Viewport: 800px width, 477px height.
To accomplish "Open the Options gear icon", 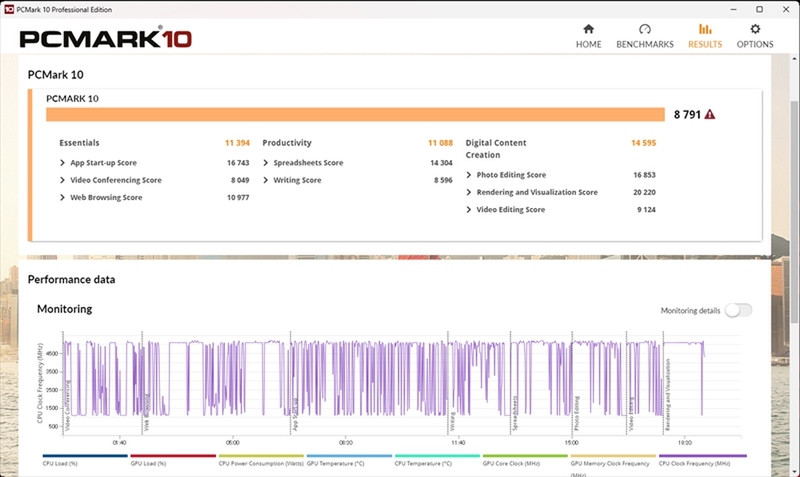I will click(x=755, y=30).
